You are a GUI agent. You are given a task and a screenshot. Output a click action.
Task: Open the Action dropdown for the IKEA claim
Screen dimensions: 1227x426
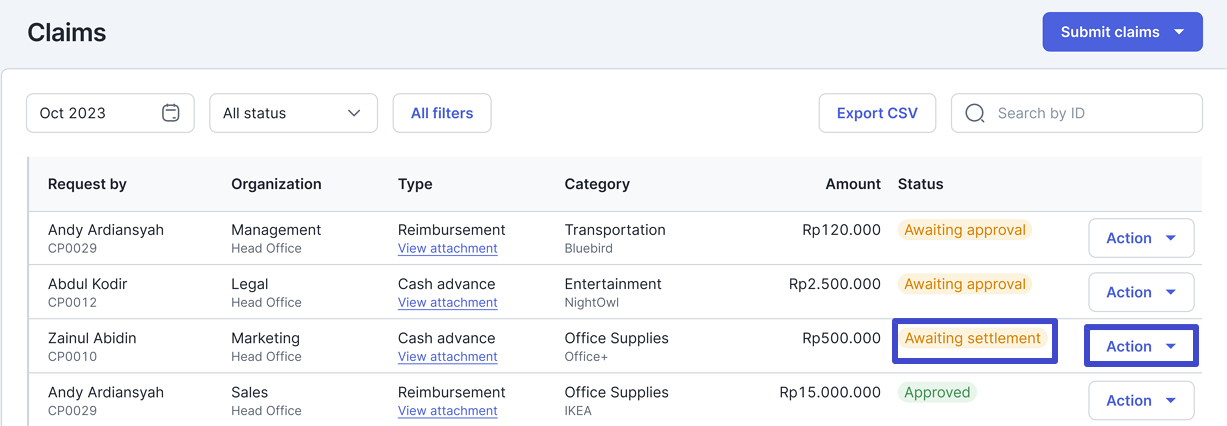point(1141,400)
